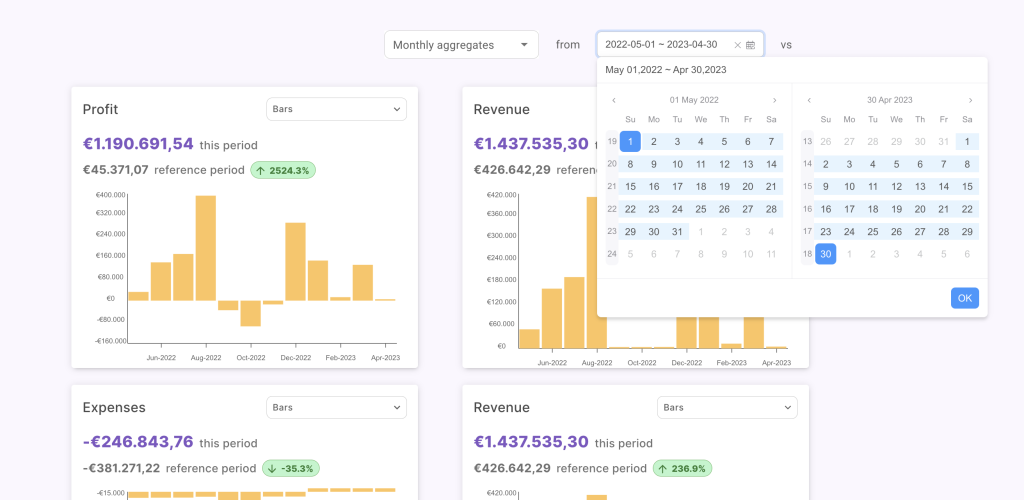Pick April 30 in the right calendar

pos(825,254)
